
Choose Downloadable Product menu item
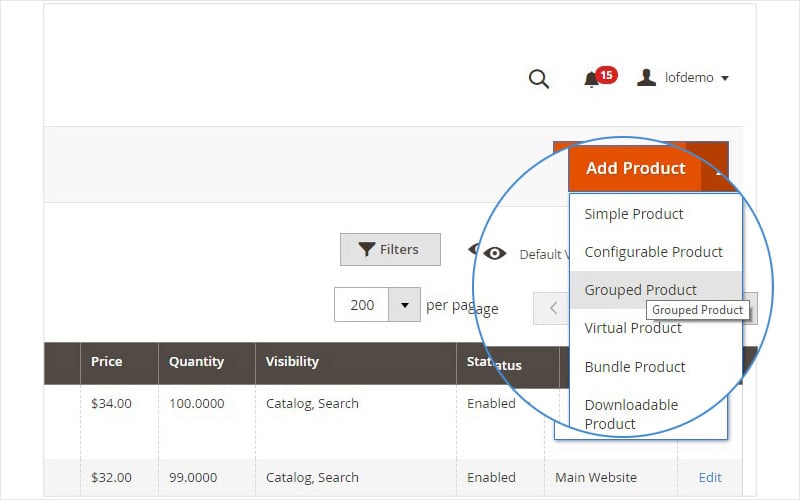(x=631, y=414)
